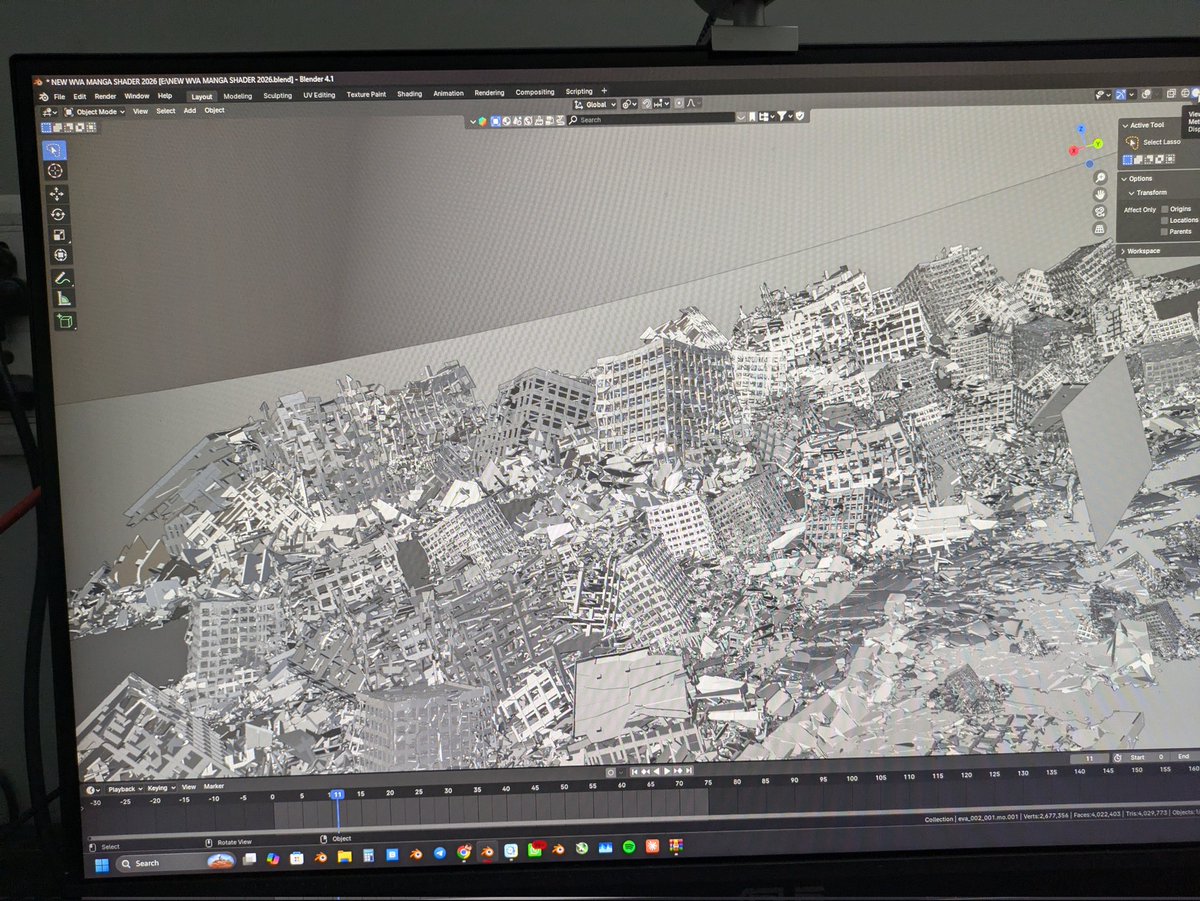This screenshot has width=1200, height=901.
Task: Choose Extend Selection mode in sidebar
Action: pos(1138,160)
